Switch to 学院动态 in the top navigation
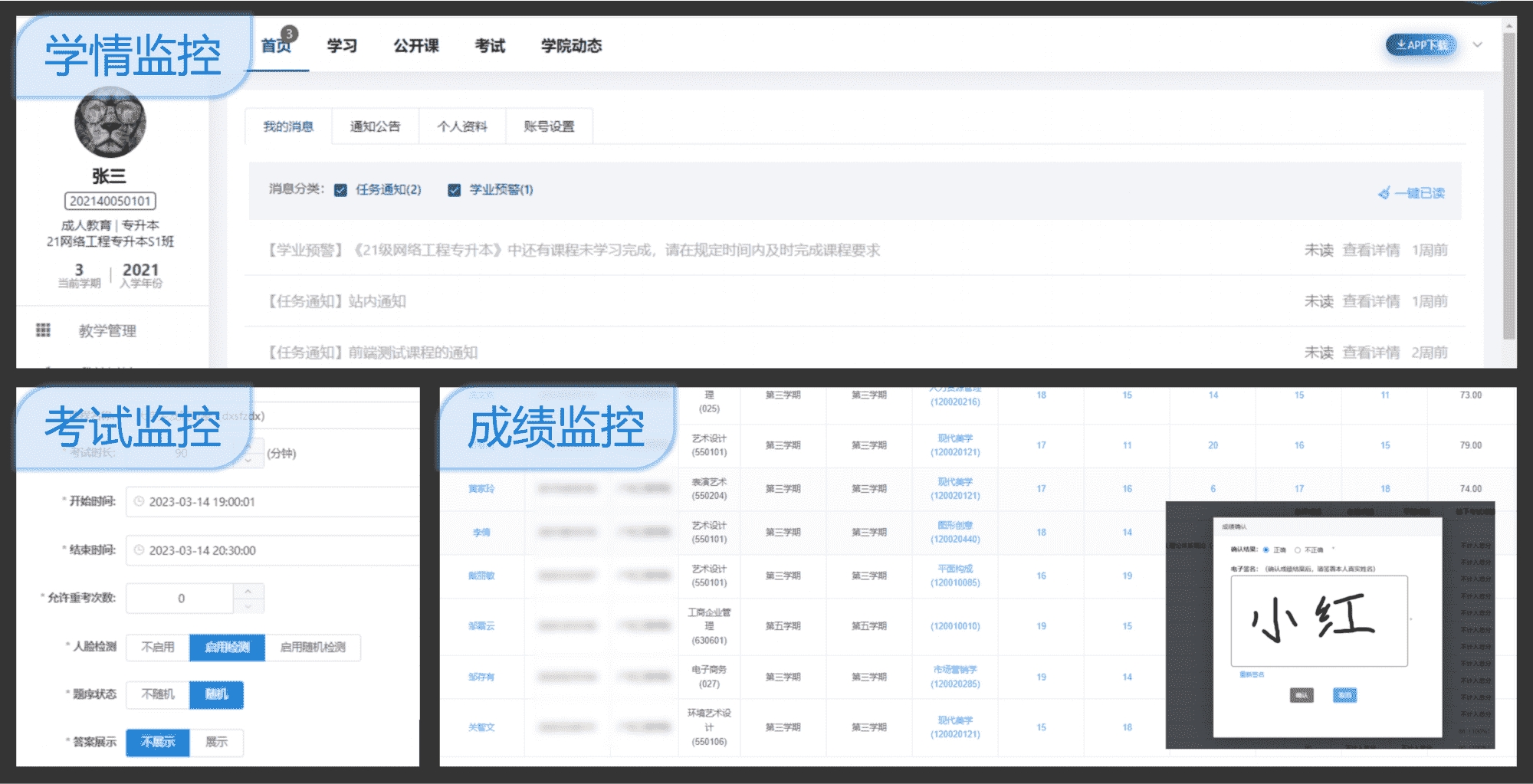Image resolution: width=1533 pixels, height=784 pixels. coord(571,45)
